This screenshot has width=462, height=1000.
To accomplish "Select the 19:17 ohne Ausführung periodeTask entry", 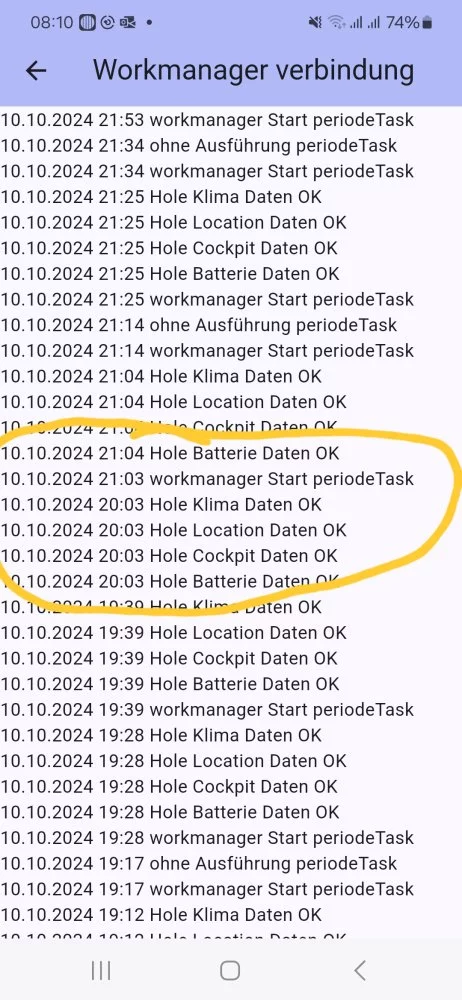I will pyautogui.click(x=199, y=863).
